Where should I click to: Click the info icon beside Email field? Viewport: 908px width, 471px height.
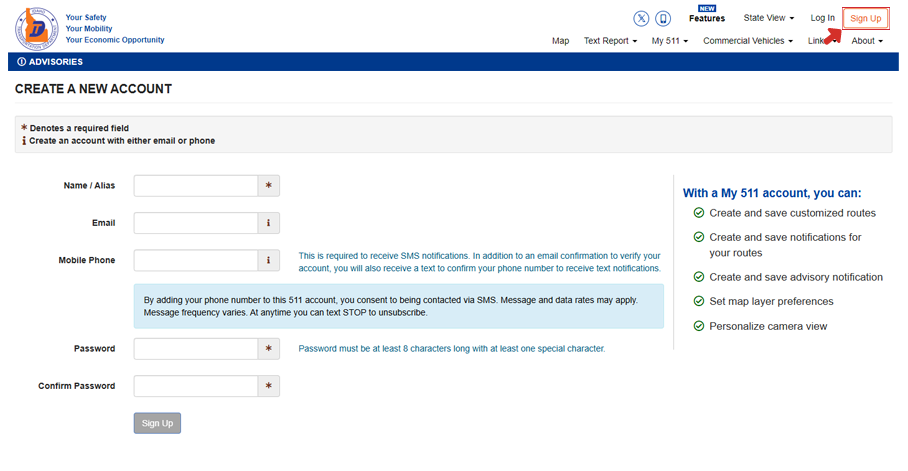pos(269,223)
